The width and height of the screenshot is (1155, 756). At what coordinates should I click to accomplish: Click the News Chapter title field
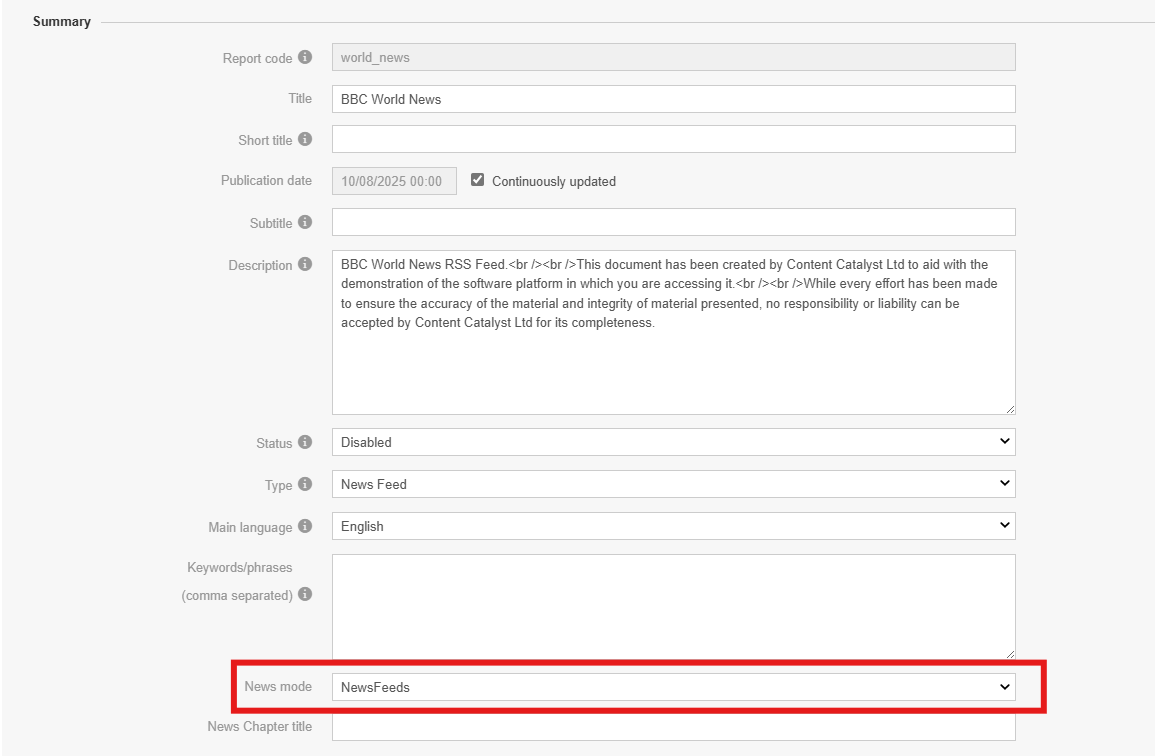coord(673,727)
